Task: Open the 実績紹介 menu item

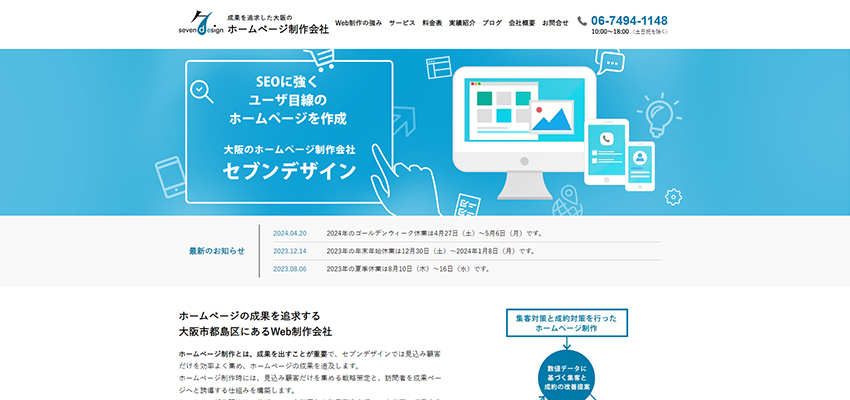Action: click(x=462, y=23)
